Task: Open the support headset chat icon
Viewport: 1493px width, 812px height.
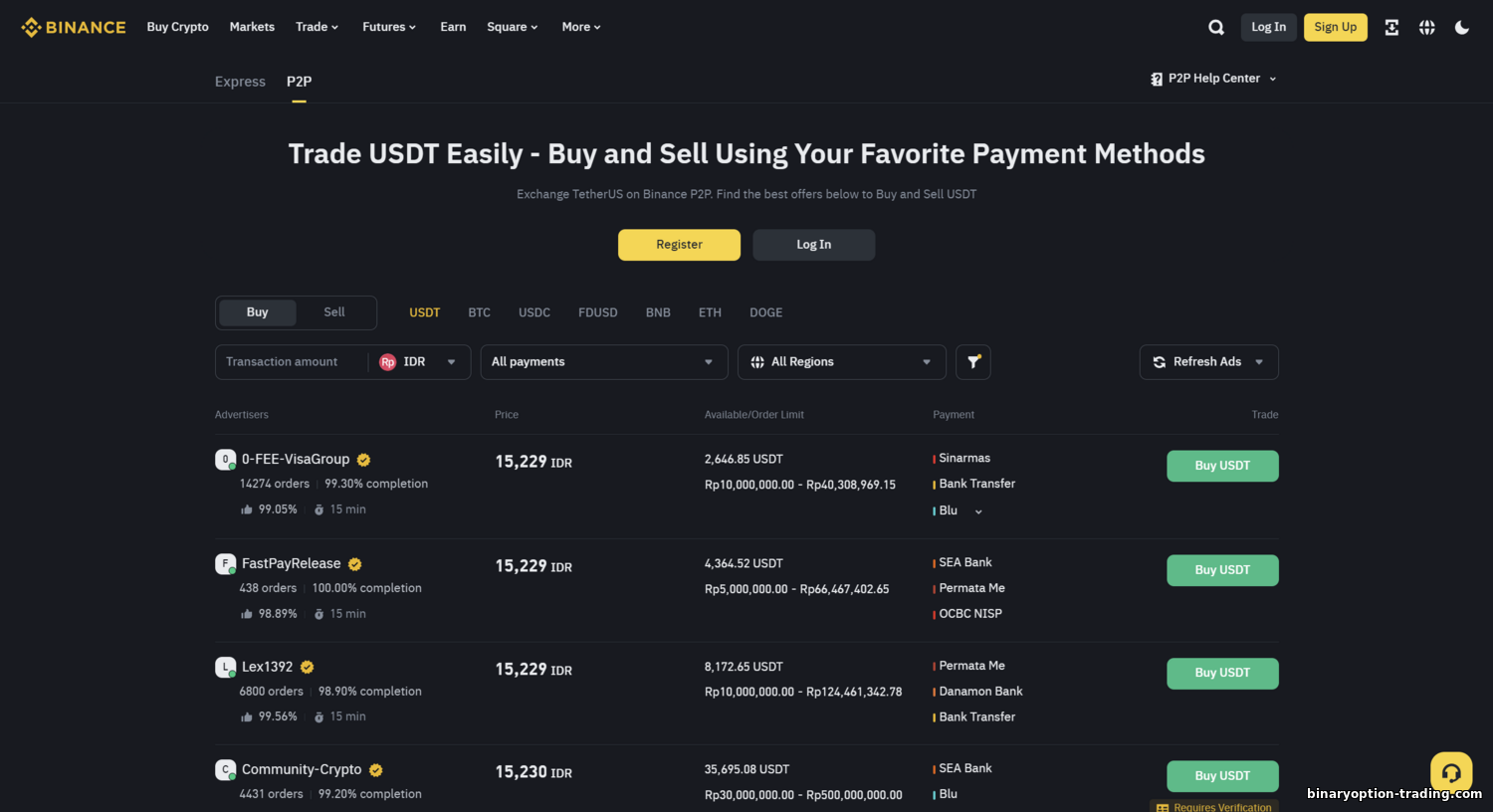Action: tap(1451, 772)
